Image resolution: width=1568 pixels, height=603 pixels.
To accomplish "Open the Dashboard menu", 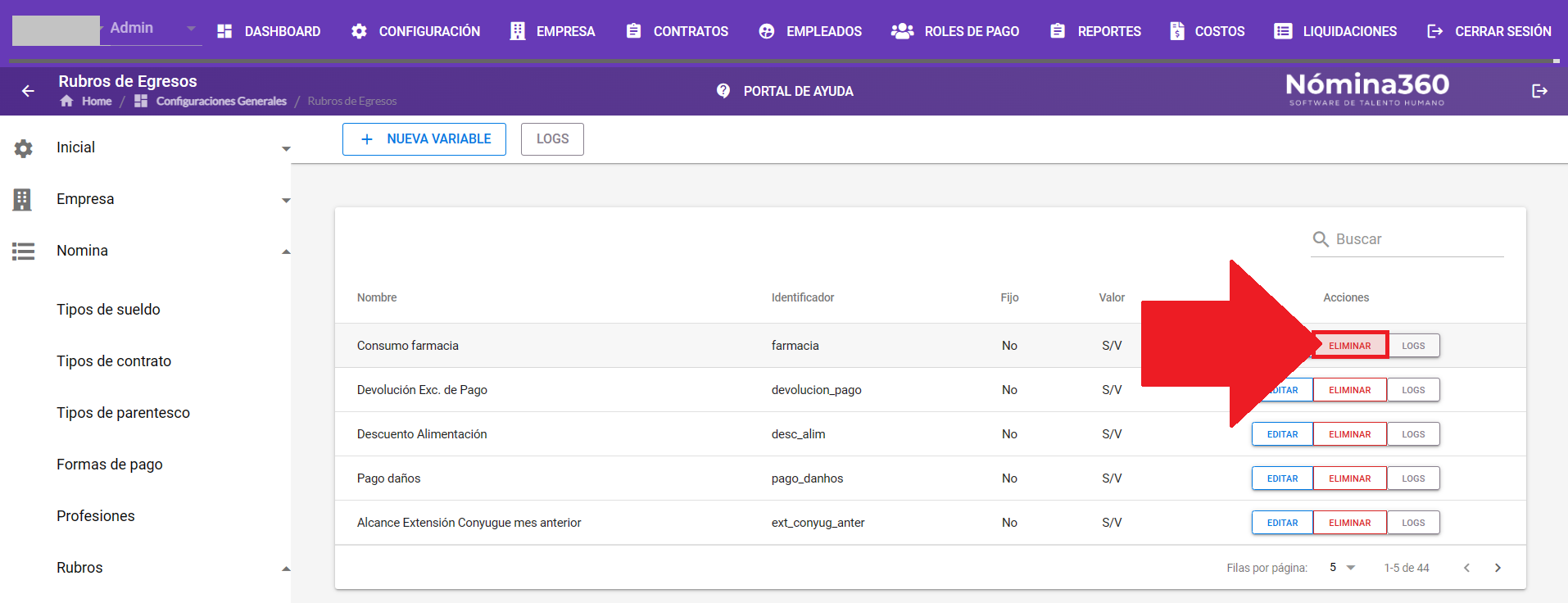I will coord(269,31).
